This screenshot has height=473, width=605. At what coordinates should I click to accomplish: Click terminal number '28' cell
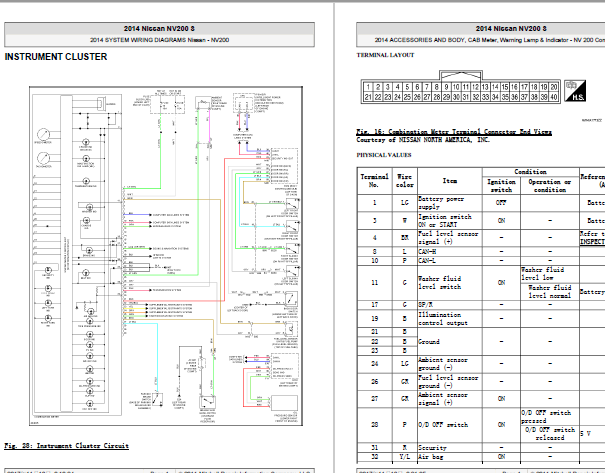coord(374,425)
